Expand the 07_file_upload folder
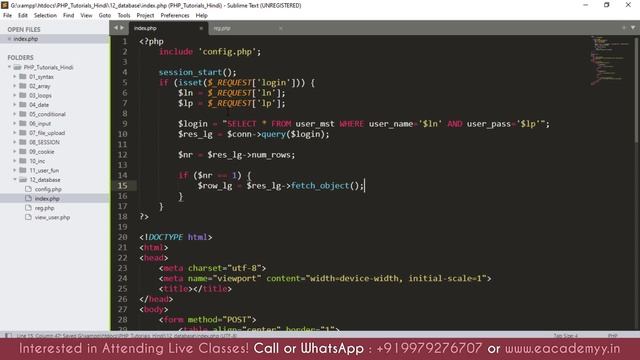640x360 pixels. click(15, 133)
